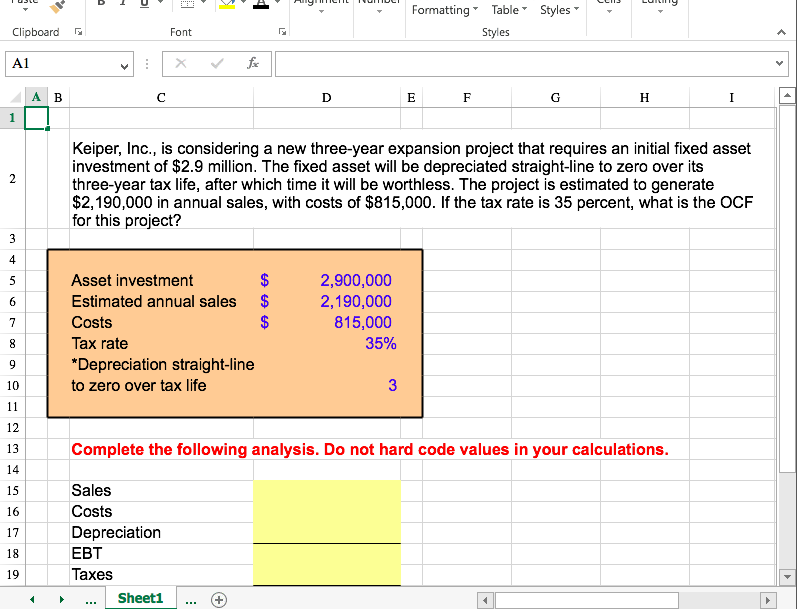Screen dimensions: 797x609
Task: Select the Format Painter brush icon
Action: coord(57,6)
